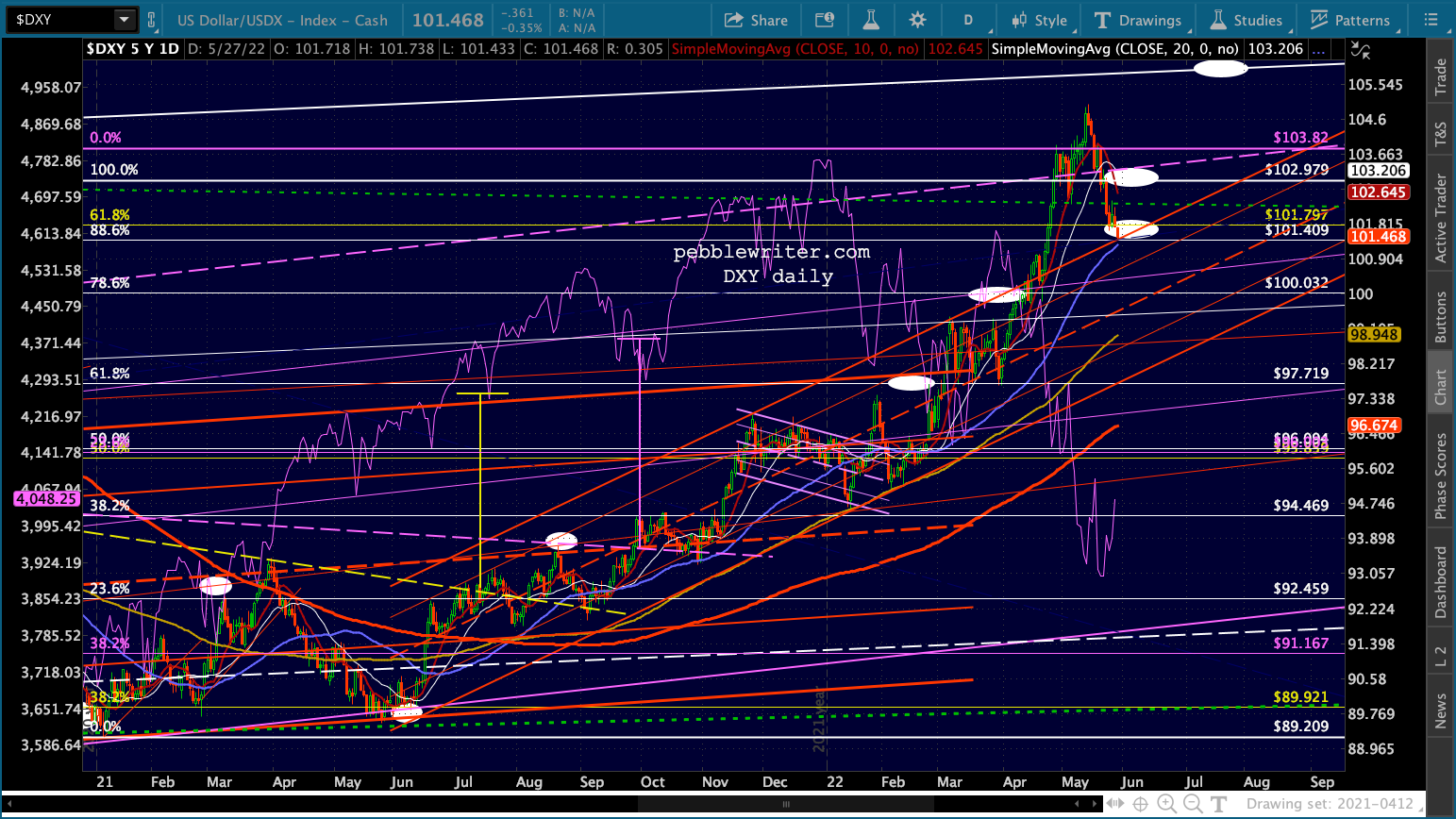The height and width of the screenshot is (819, 1456).
Task: Click the US Dollar/USDX - Index - Cash description
Action: click(282, 20)
